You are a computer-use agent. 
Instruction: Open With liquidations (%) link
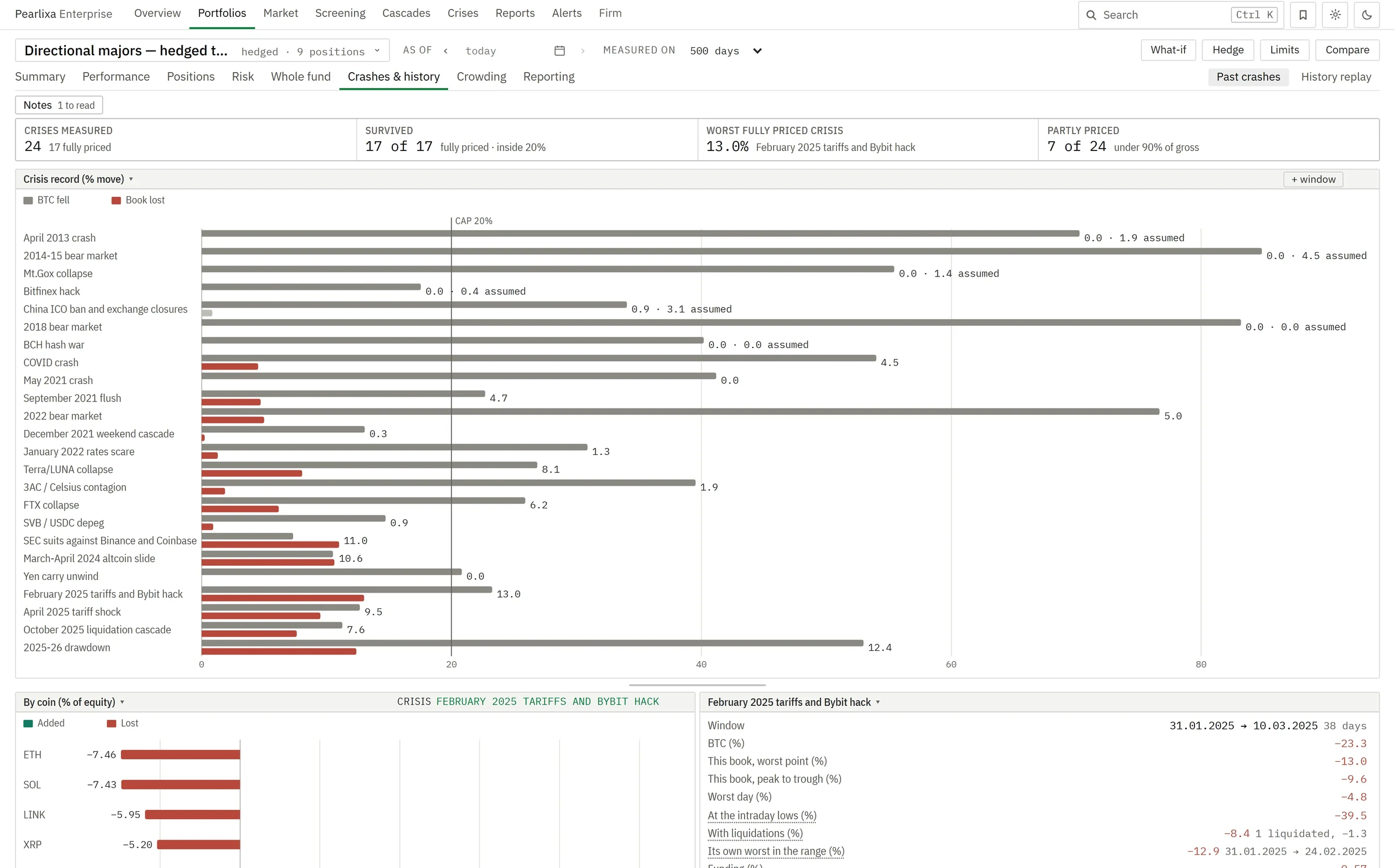pyautogui.click(x=755, y=834)
